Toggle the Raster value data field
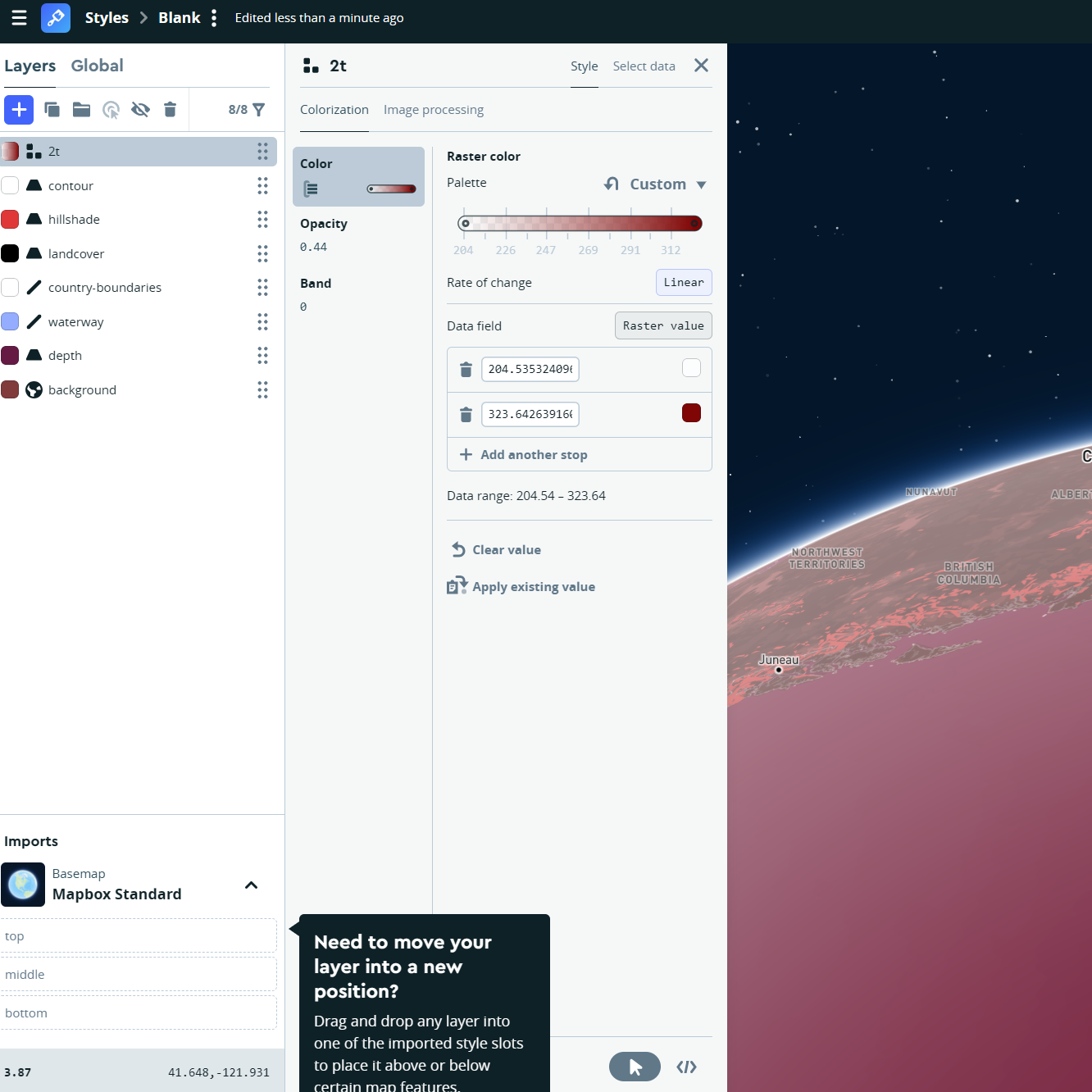 point(663,325)
